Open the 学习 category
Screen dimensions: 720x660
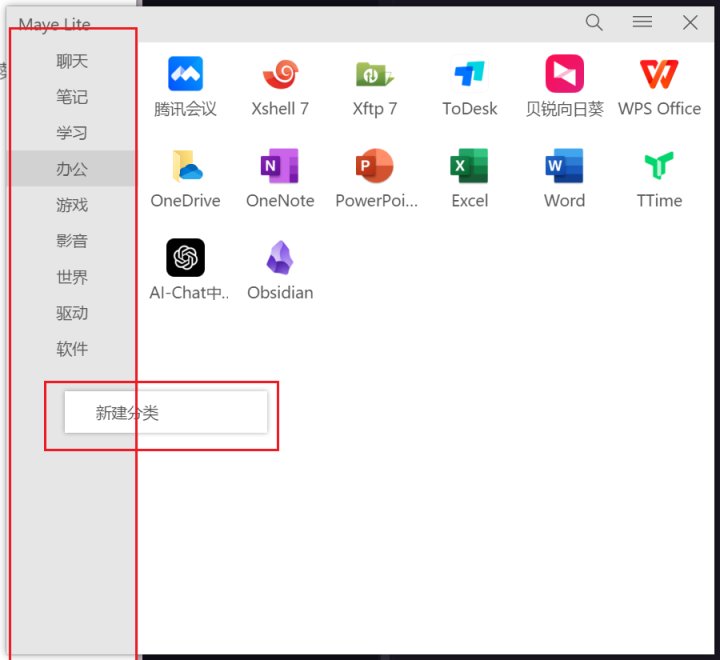72,133
